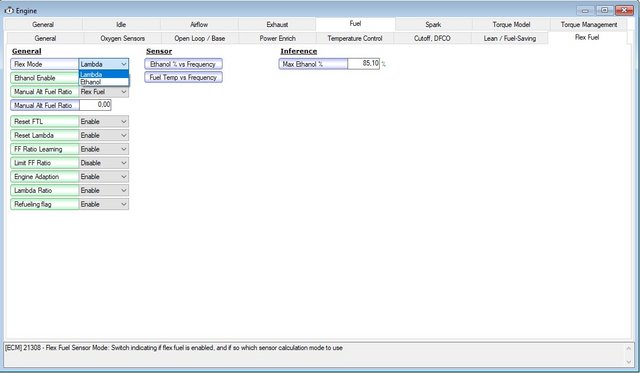Image resolution: width=640 pixels, height=373 pixels.
Task: Click the Max Ethanol % value field
Action: pyautogui.click(x=363, y=63)
